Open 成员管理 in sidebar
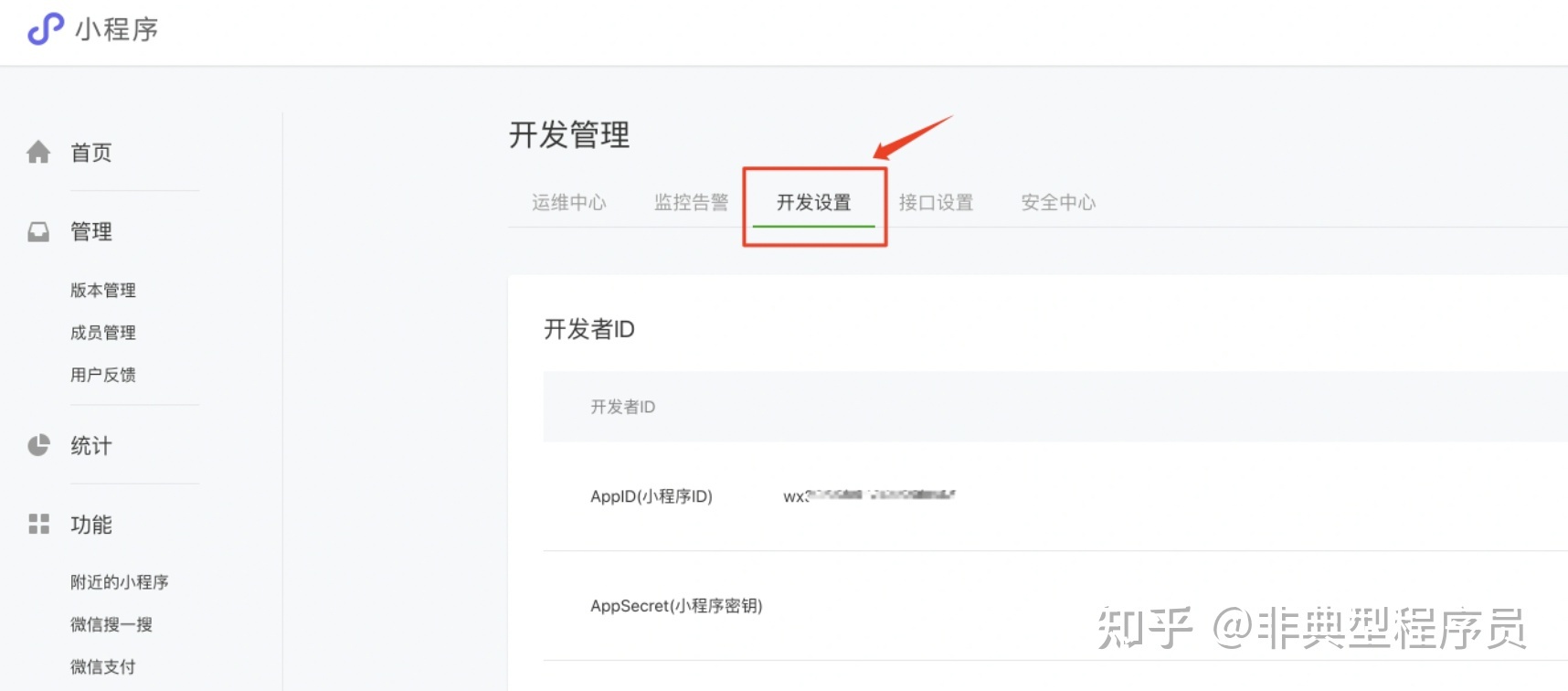The height and width of the screenshot is (691, 1568). (103, 332)
